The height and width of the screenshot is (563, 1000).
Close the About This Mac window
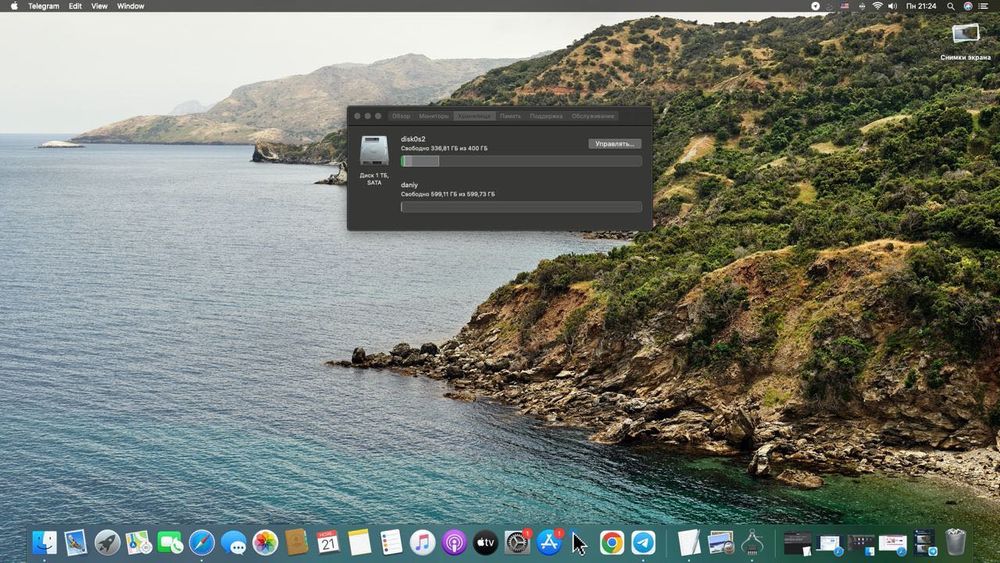click(x=357, y=116)
